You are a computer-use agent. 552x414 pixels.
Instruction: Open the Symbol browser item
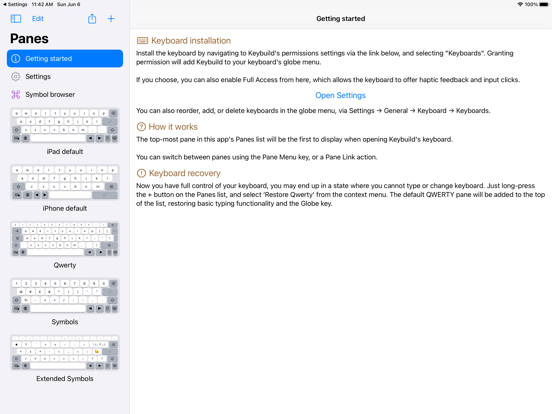(65, 94)
